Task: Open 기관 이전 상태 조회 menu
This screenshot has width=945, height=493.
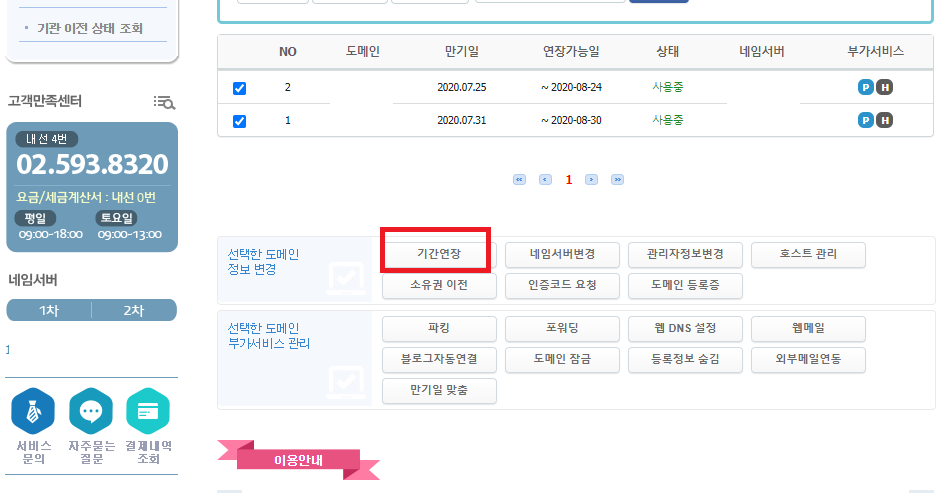Action: (x=90, y=28)
